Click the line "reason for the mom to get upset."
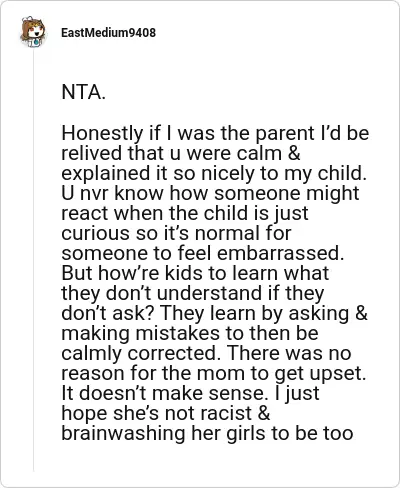400x488 pixels. tap(214, 374)
